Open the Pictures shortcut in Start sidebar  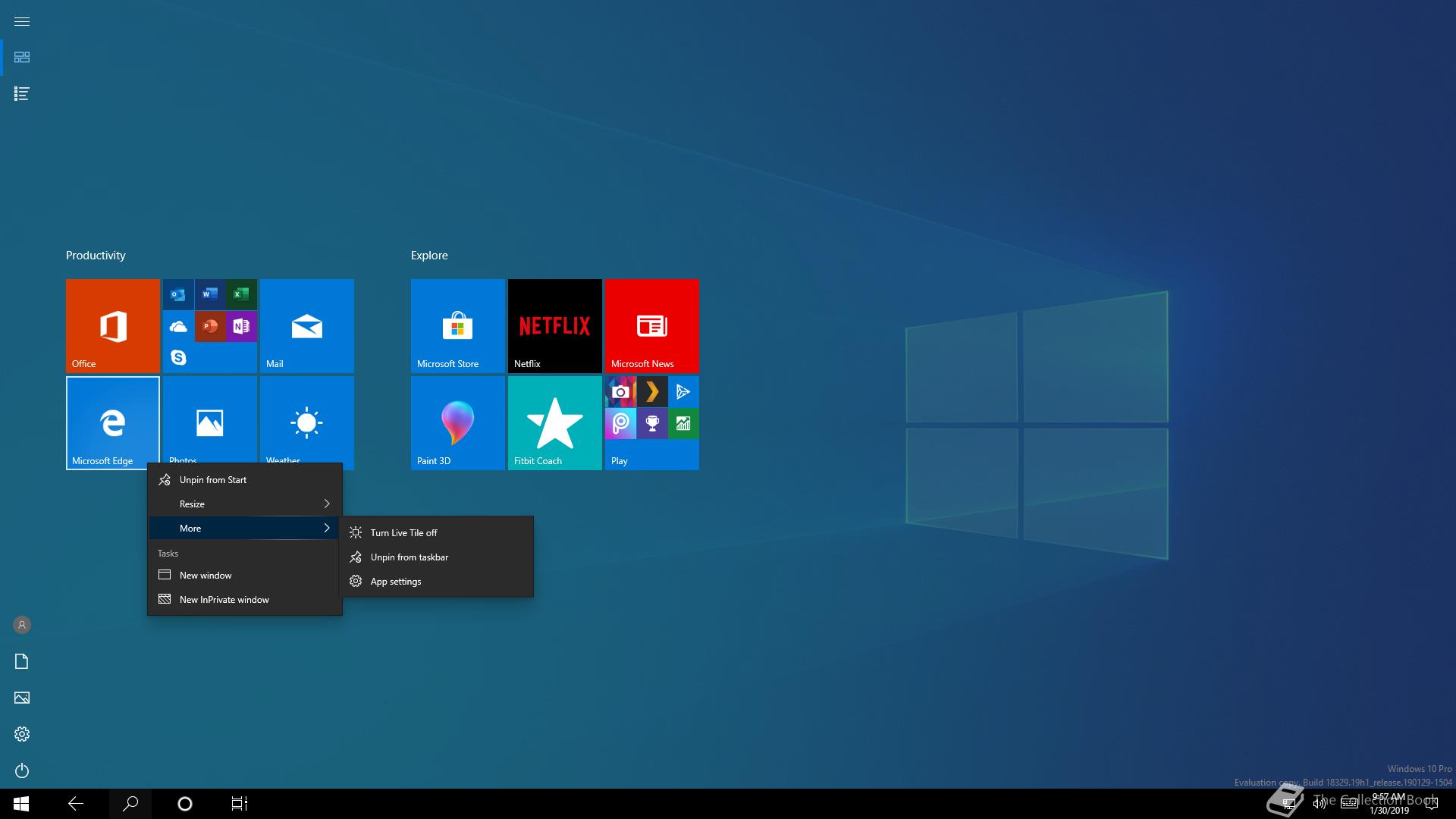click(22, 698)
